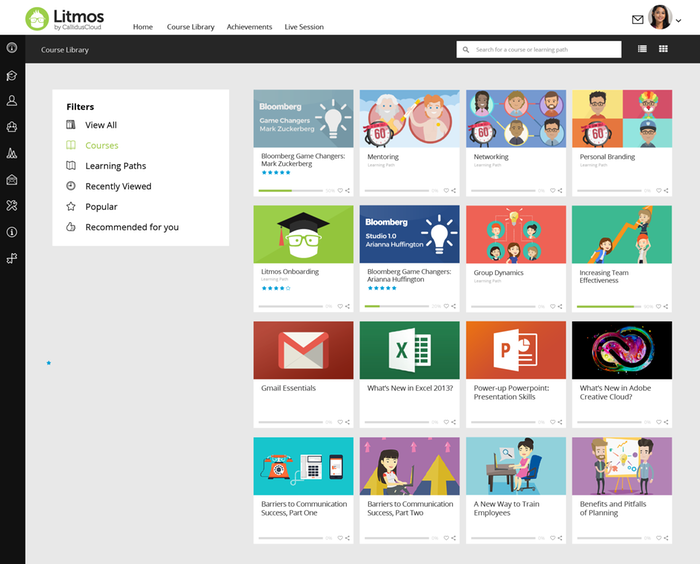The width and height of the screenshot is (700, 564).
Task: Click the course search field
Action: coord(545,49)
